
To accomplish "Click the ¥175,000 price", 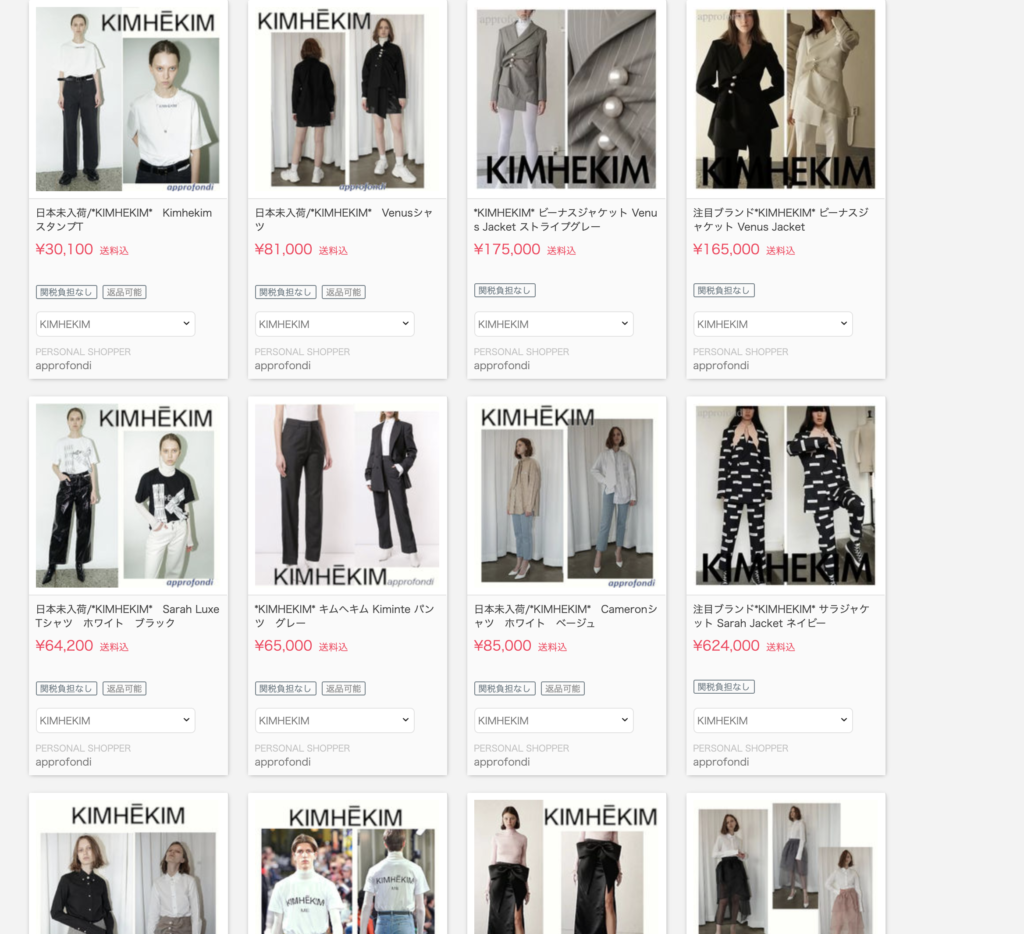I will tap(507, 250).
